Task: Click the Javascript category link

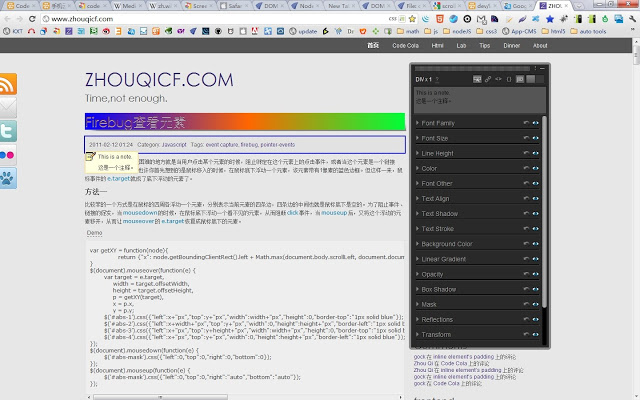Action: [174, 144]
